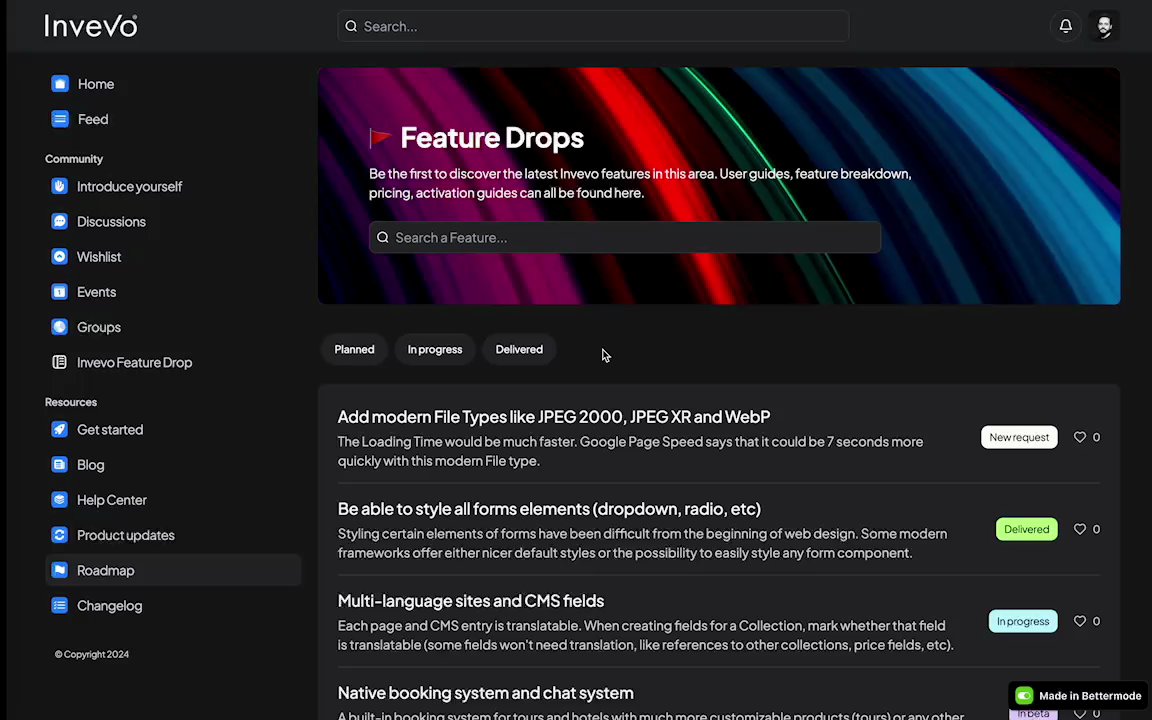
Task: Click the Events calendar icon
Action: click(60, 292)
